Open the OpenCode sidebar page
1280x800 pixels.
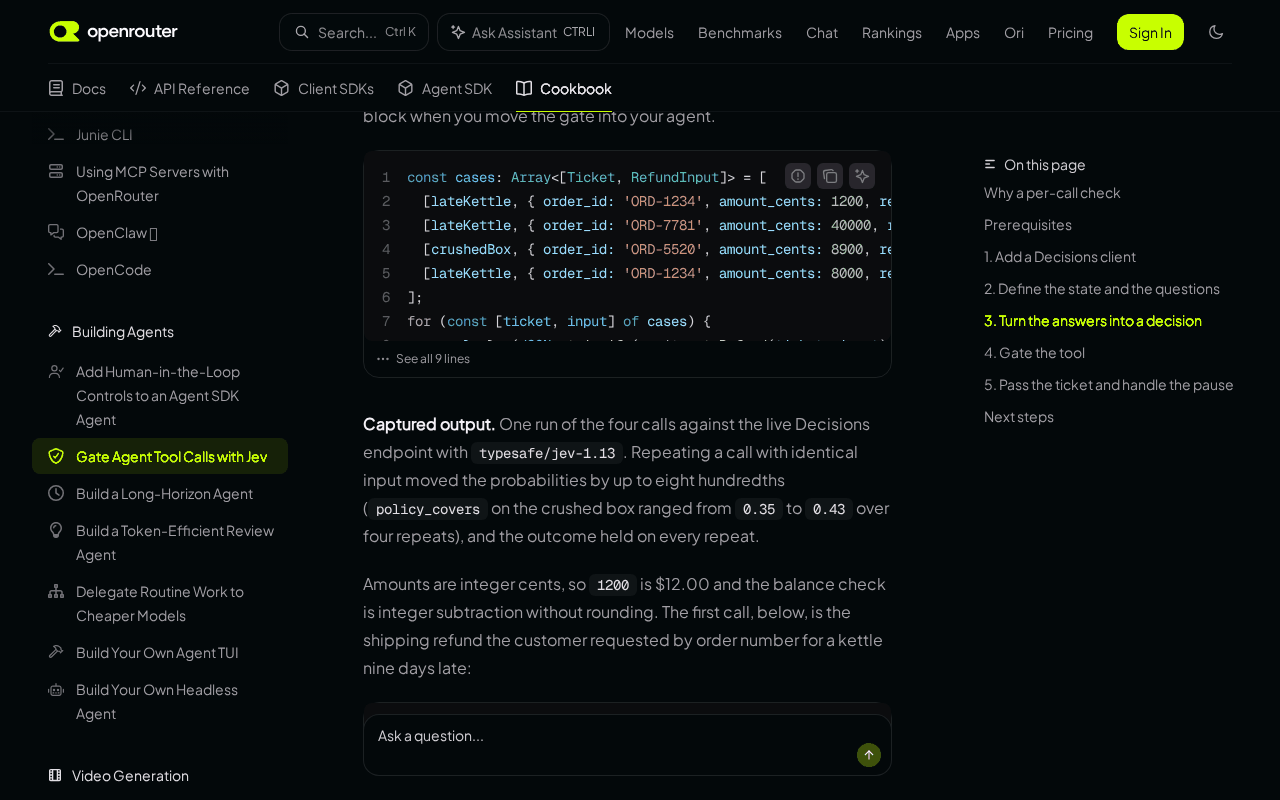point(160,269)
